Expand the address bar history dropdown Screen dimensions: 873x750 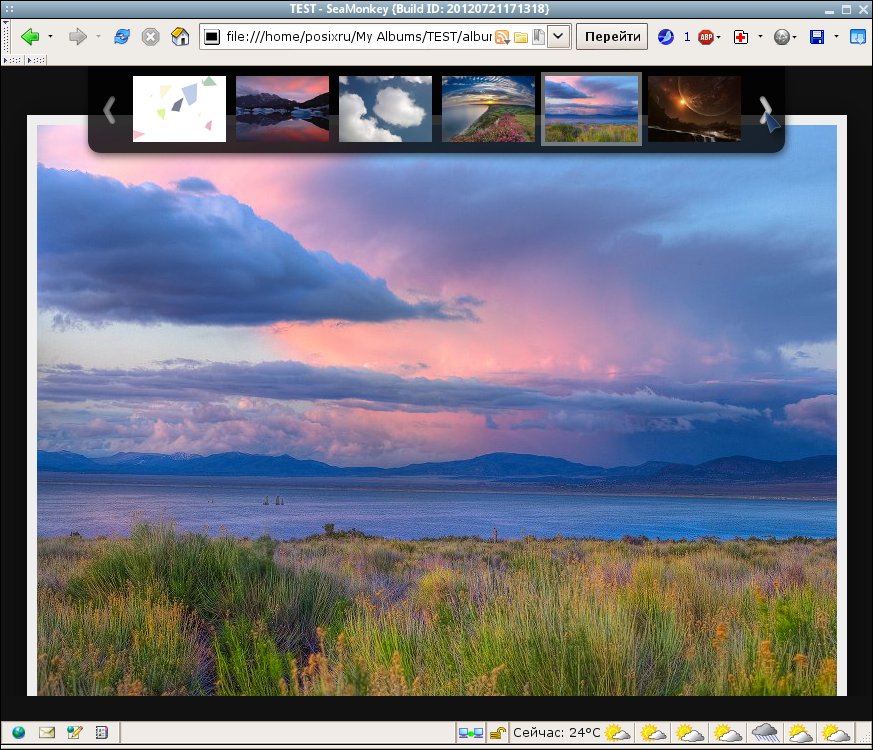[558, 37]
